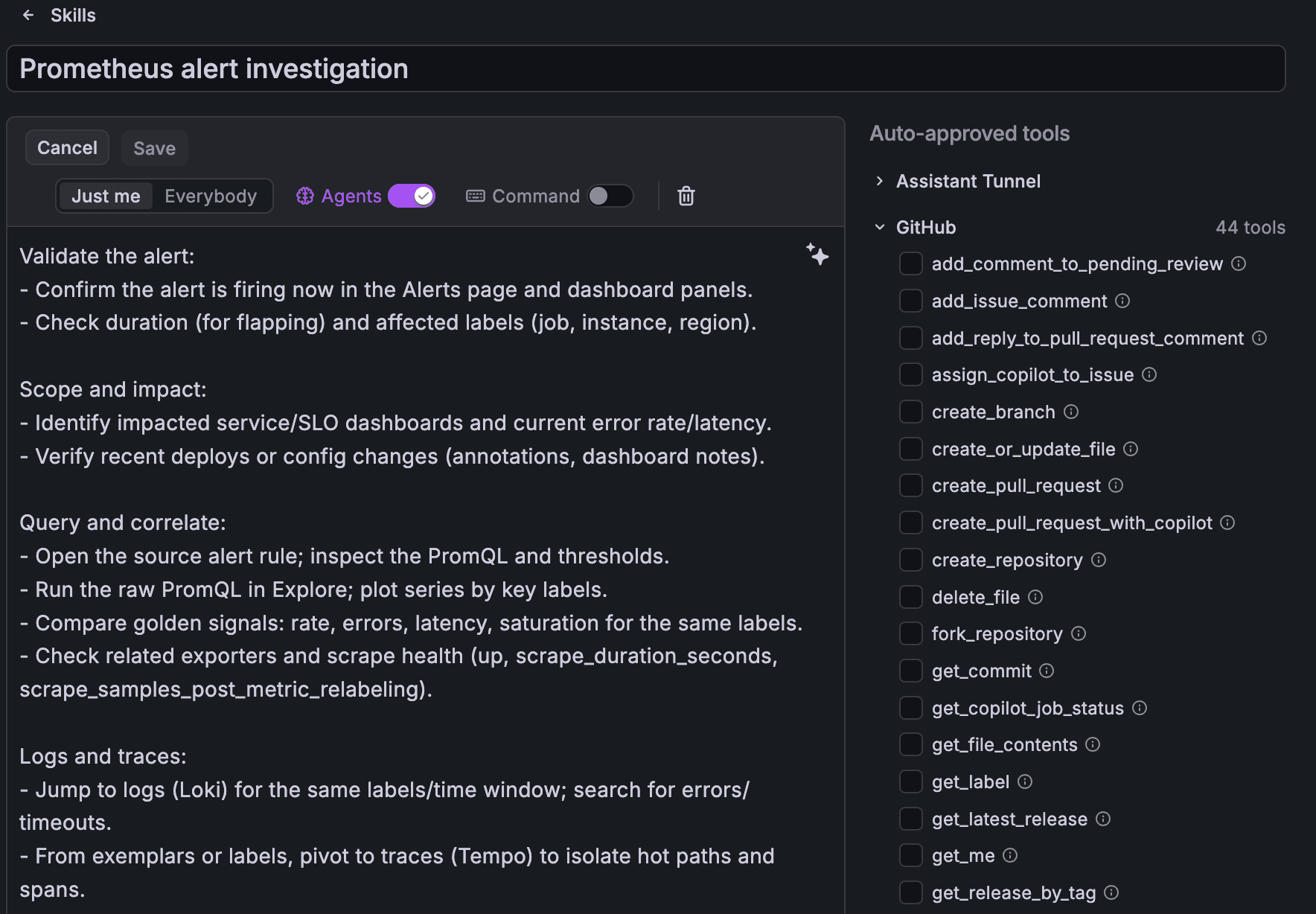Click the sparkle AI assist icon
The image size is (1316, 914).
(818, 255)
